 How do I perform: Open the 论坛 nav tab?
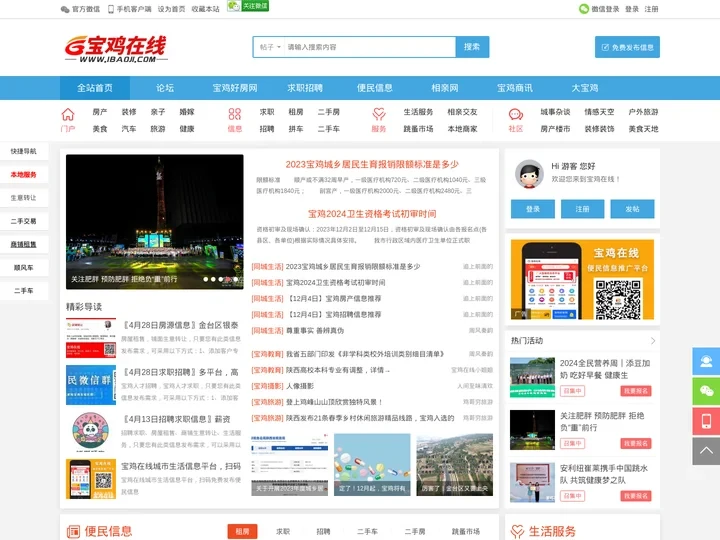tap(165, 88)
